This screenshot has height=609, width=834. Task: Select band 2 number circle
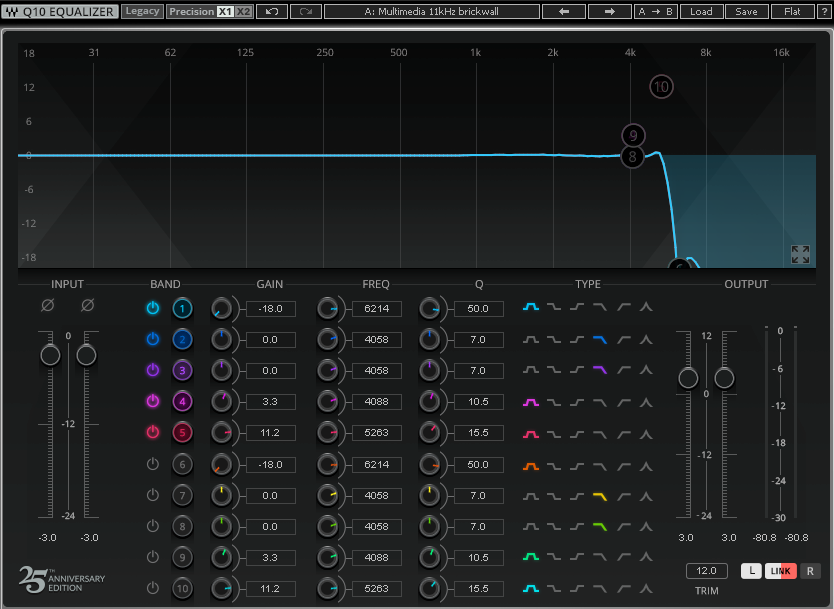coord(182,339)
